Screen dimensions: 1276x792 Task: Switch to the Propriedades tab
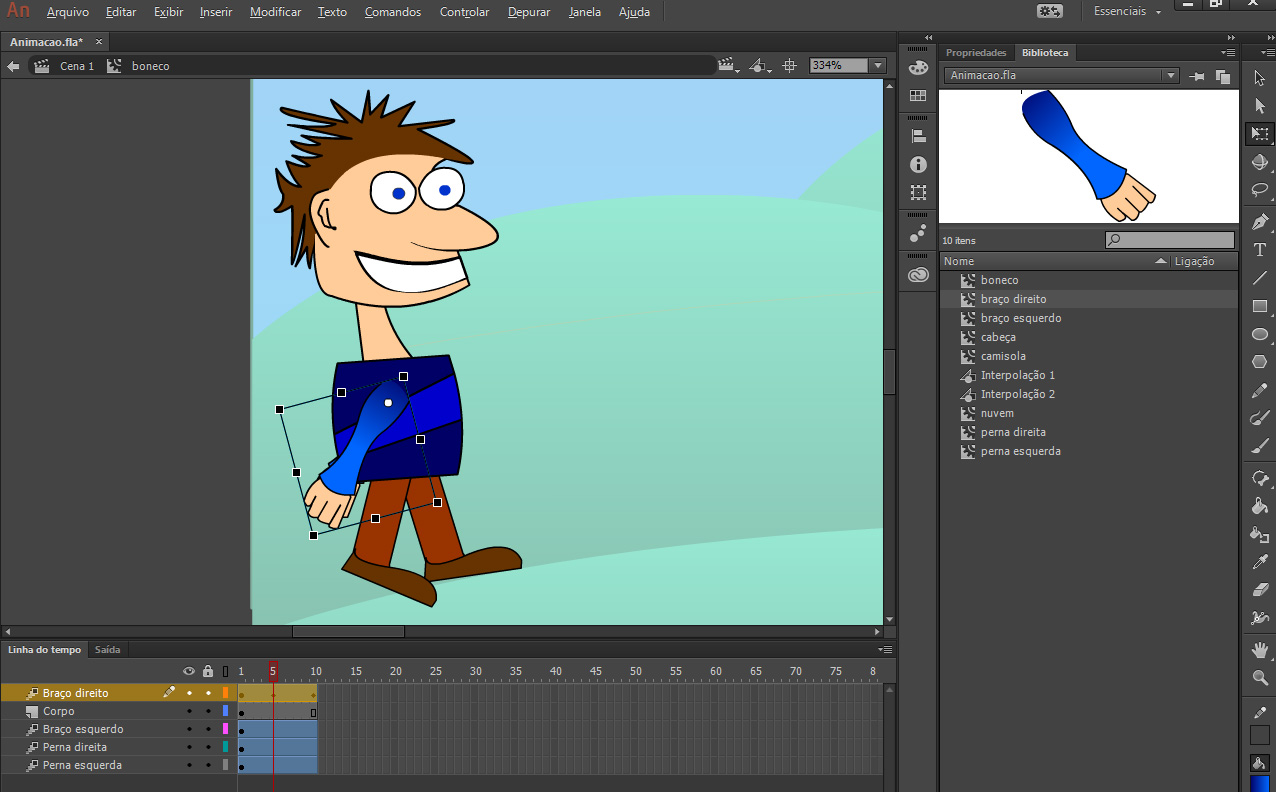coord(976,52)
